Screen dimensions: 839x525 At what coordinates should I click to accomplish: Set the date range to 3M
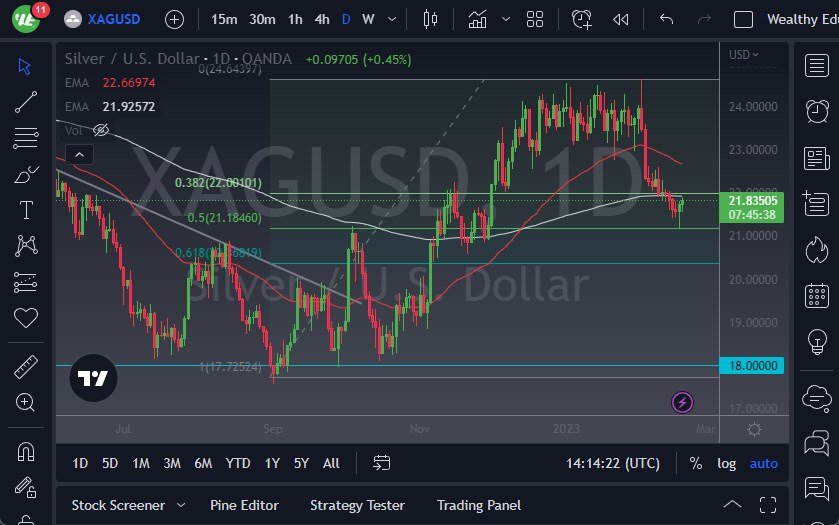click(172, 463)
